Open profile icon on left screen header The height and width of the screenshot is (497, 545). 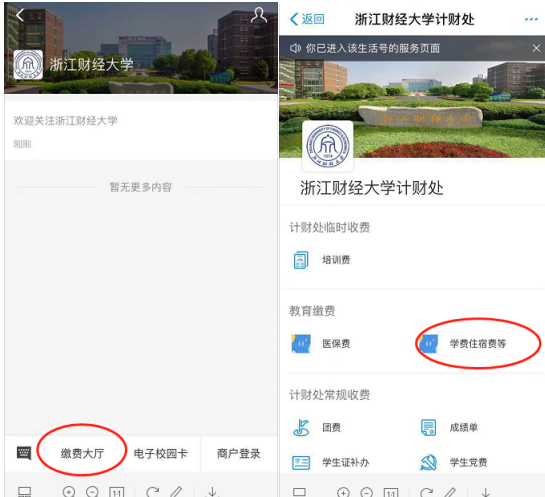click(x=259, y=15)
